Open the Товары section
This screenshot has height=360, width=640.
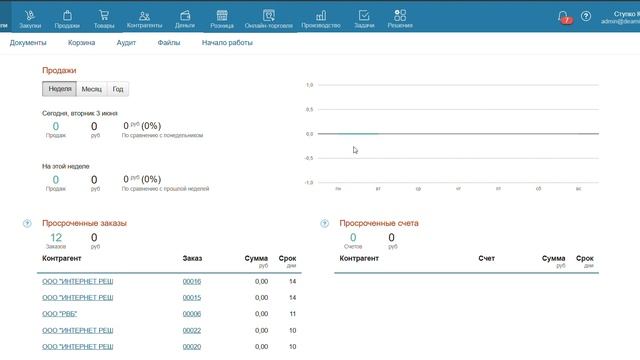(104, 19)
